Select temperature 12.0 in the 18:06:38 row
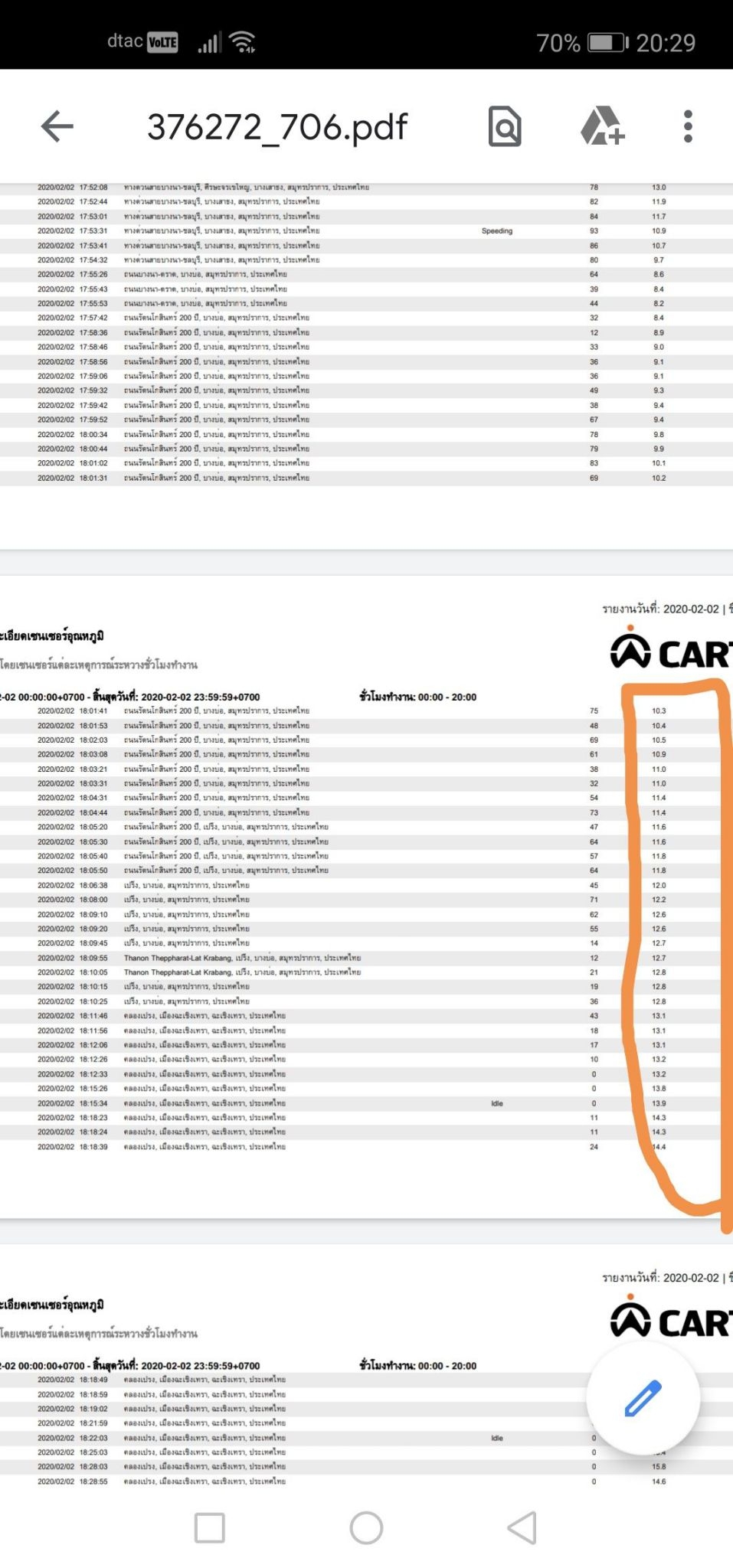The height and width of the screenshot is (1568, 733). pos(659,885)
